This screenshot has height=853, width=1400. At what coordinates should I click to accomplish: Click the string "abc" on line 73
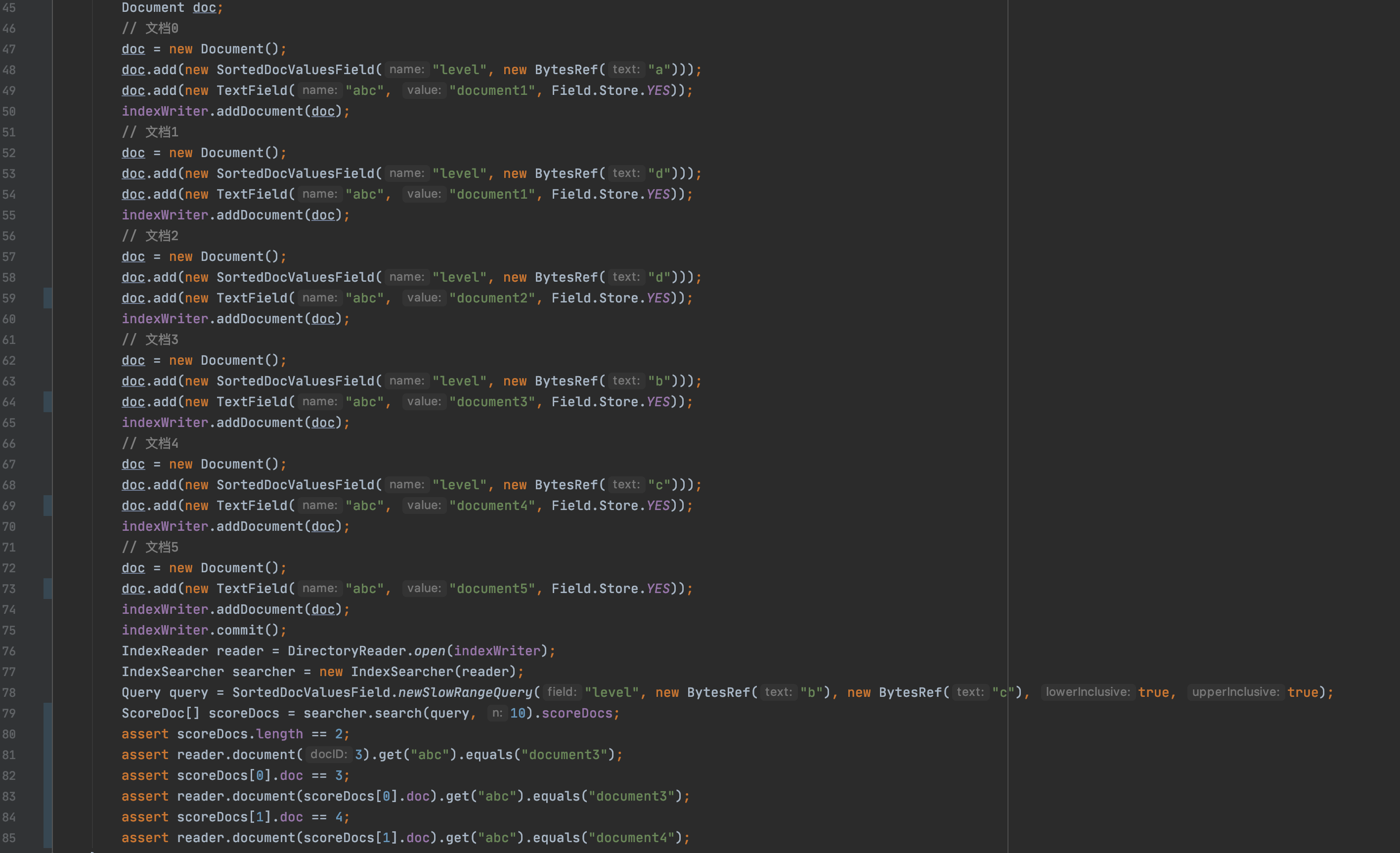[x=365, y=589]
